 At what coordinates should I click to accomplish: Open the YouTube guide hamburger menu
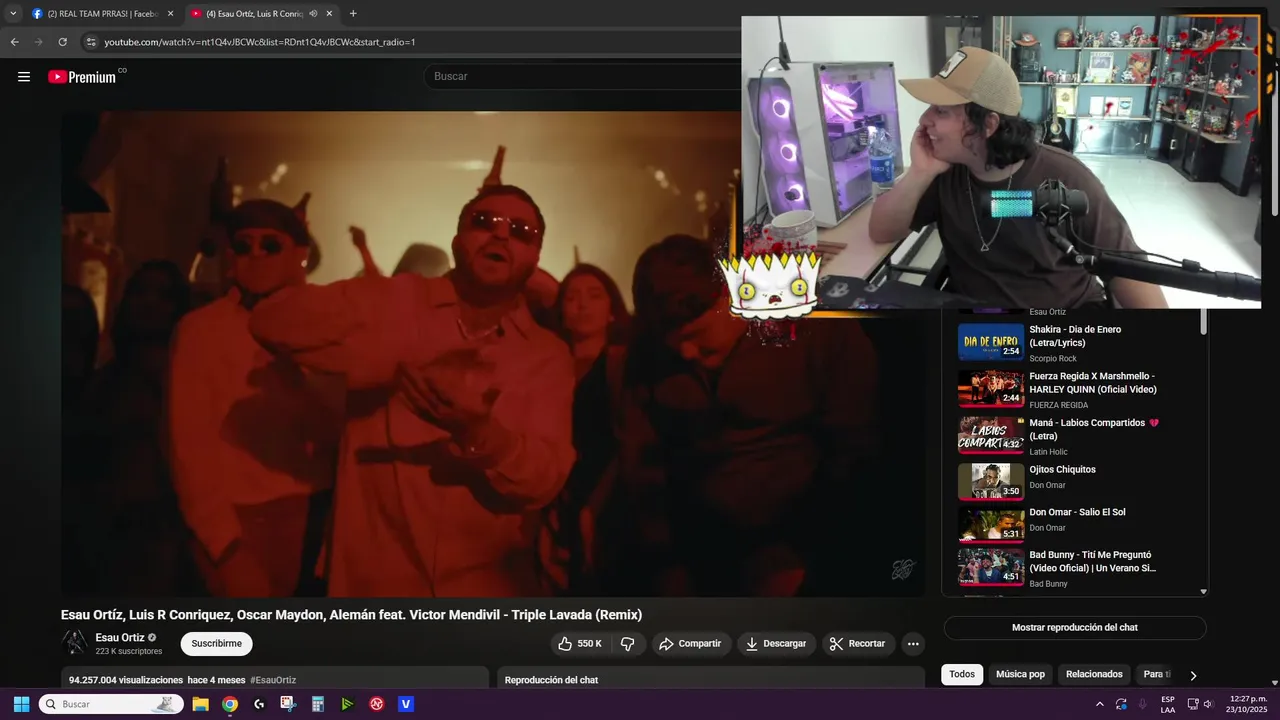24,77
